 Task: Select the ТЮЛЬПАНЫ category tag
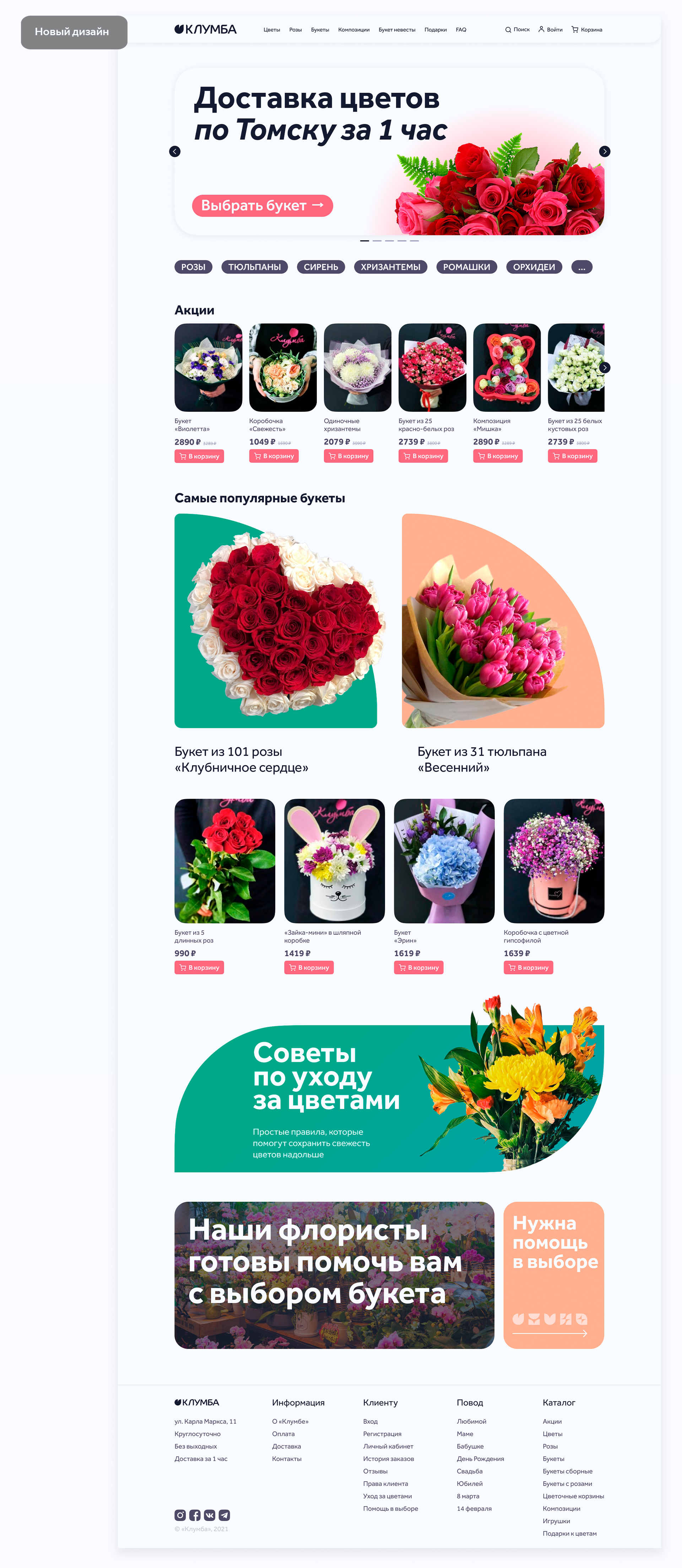point(254,267)
